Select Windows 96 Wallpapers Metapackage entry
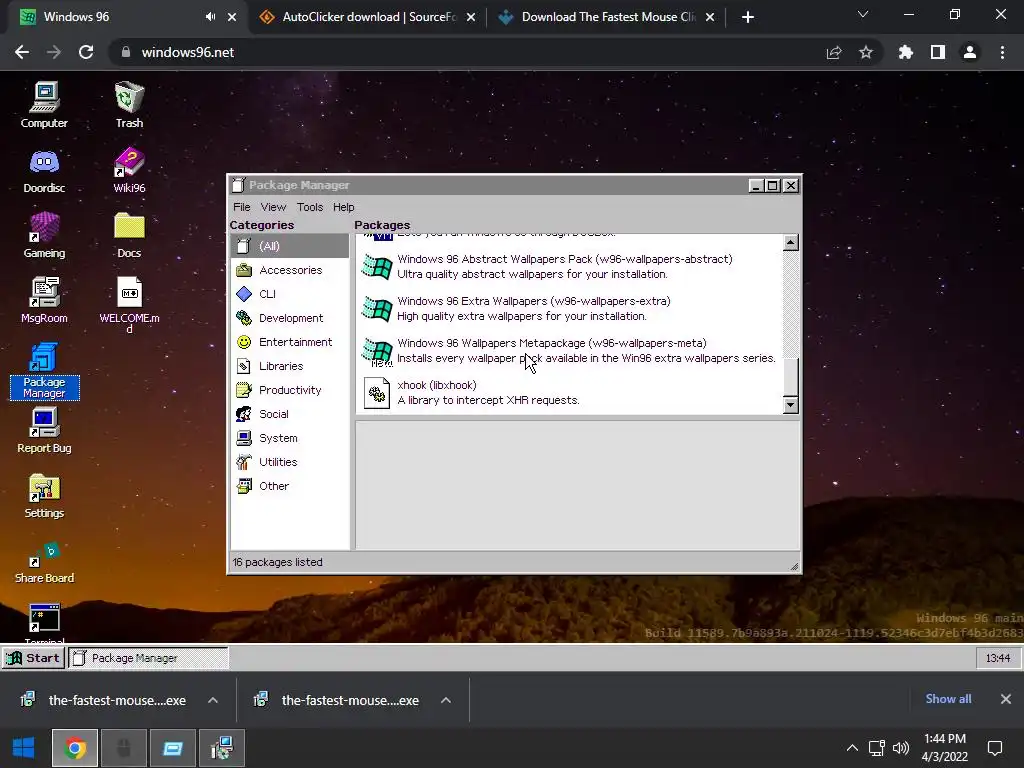 pos(569,351)
